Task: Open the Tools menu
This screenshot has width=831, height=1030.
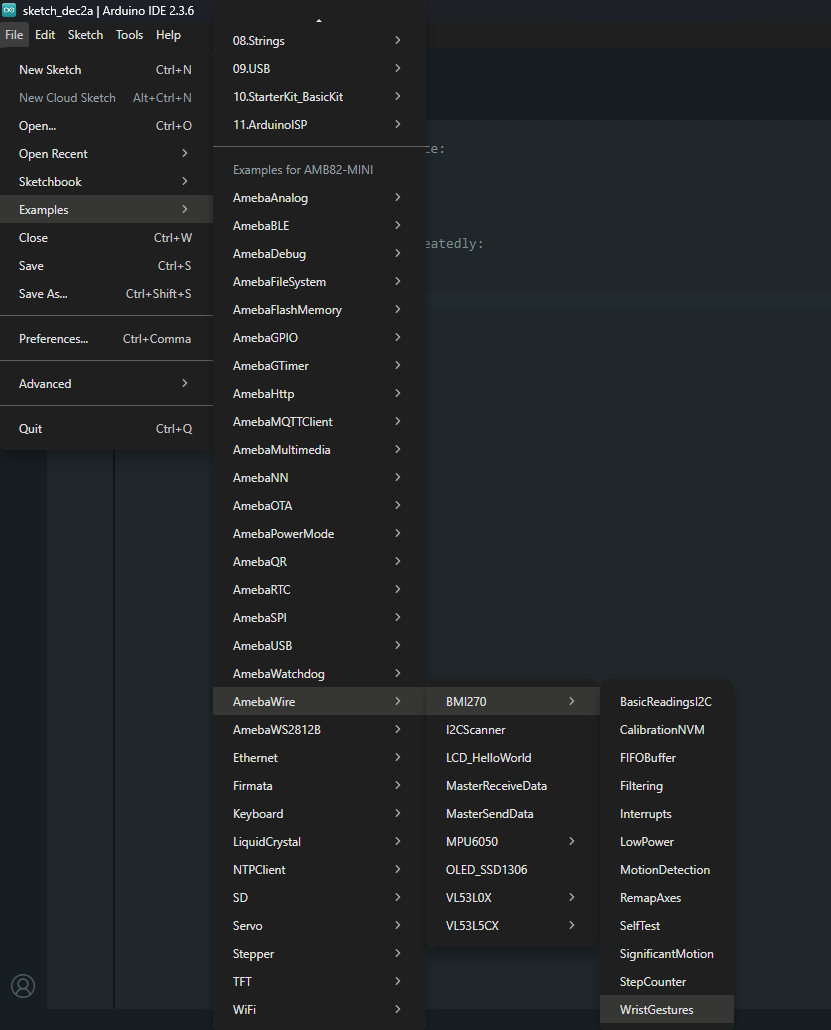Action: click(x=129, y=35)
